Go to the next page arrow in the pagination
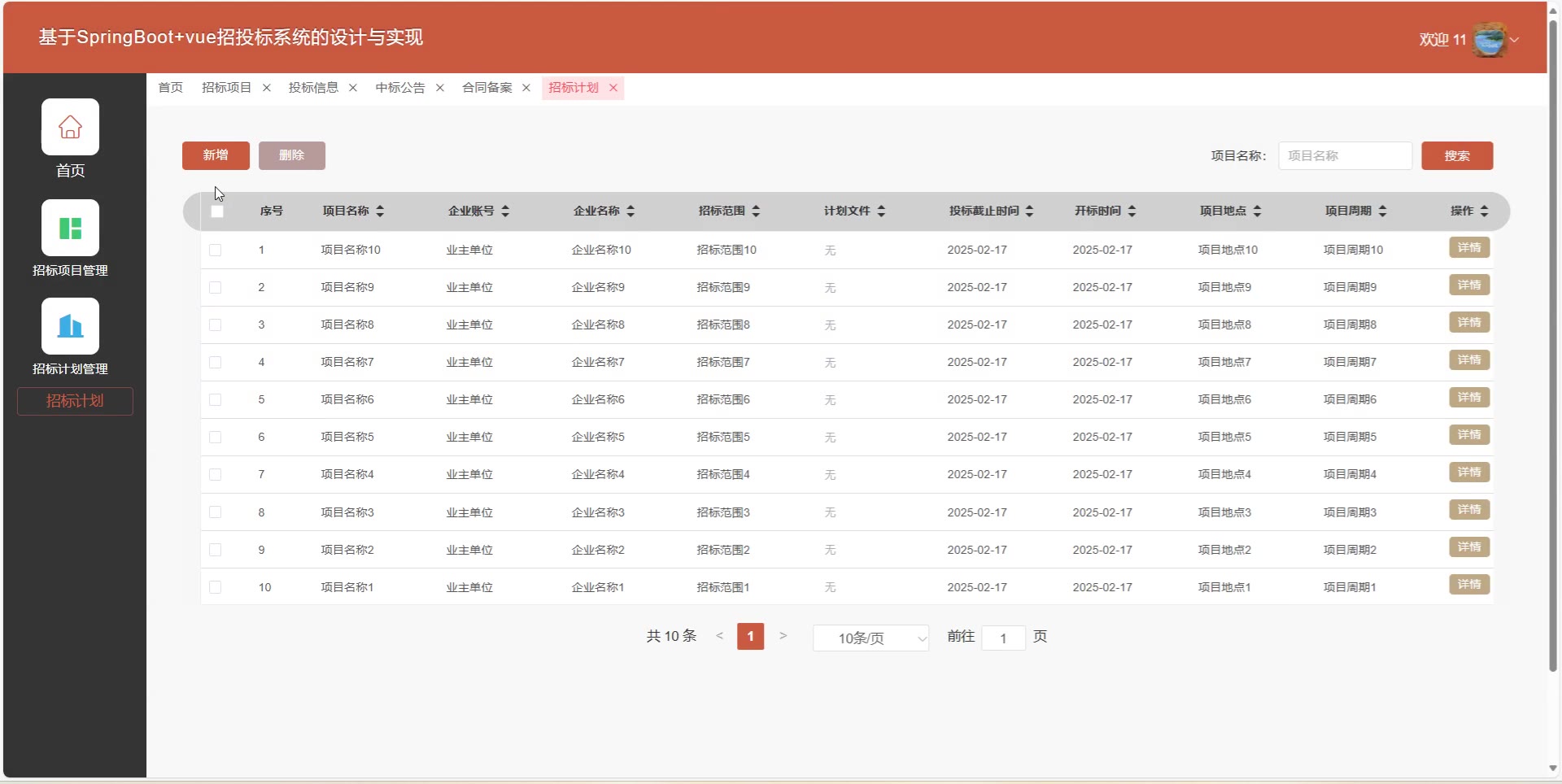This screenshot has width=1562, height=784. point(783,636)
